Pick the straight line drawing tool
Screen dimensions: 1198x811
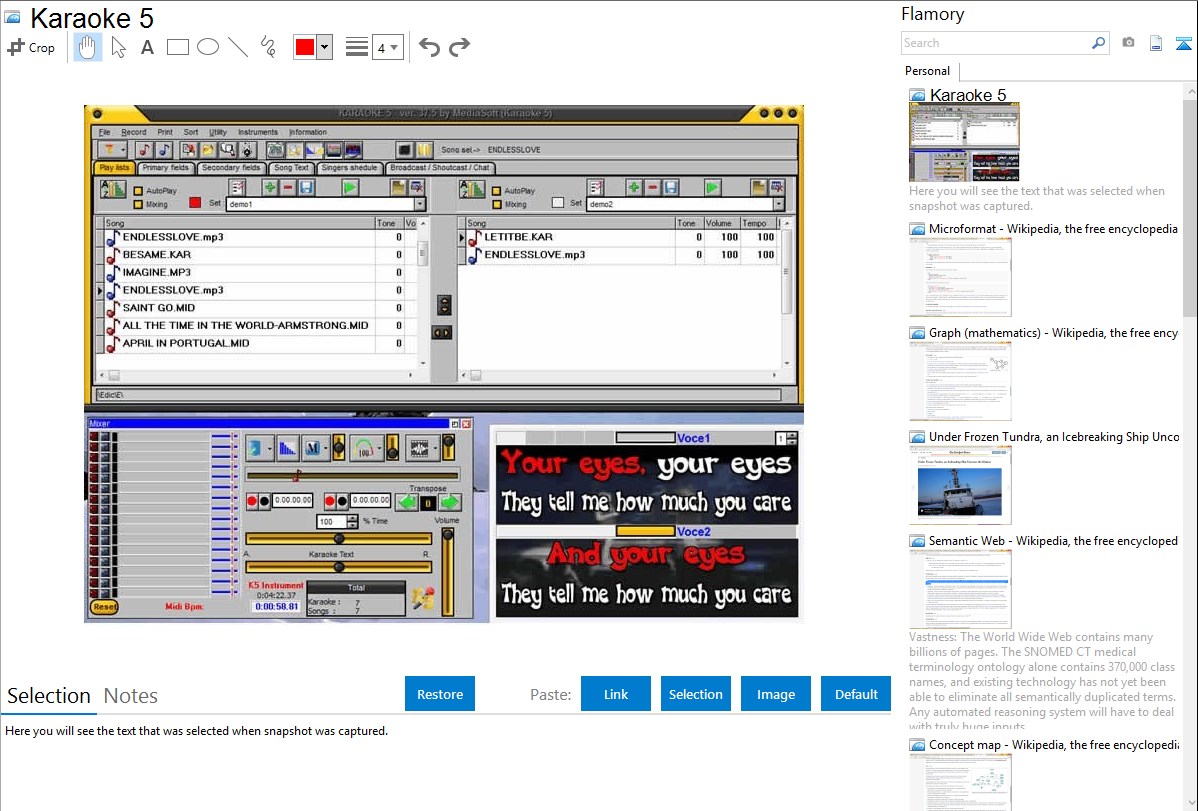coord(238,47)
